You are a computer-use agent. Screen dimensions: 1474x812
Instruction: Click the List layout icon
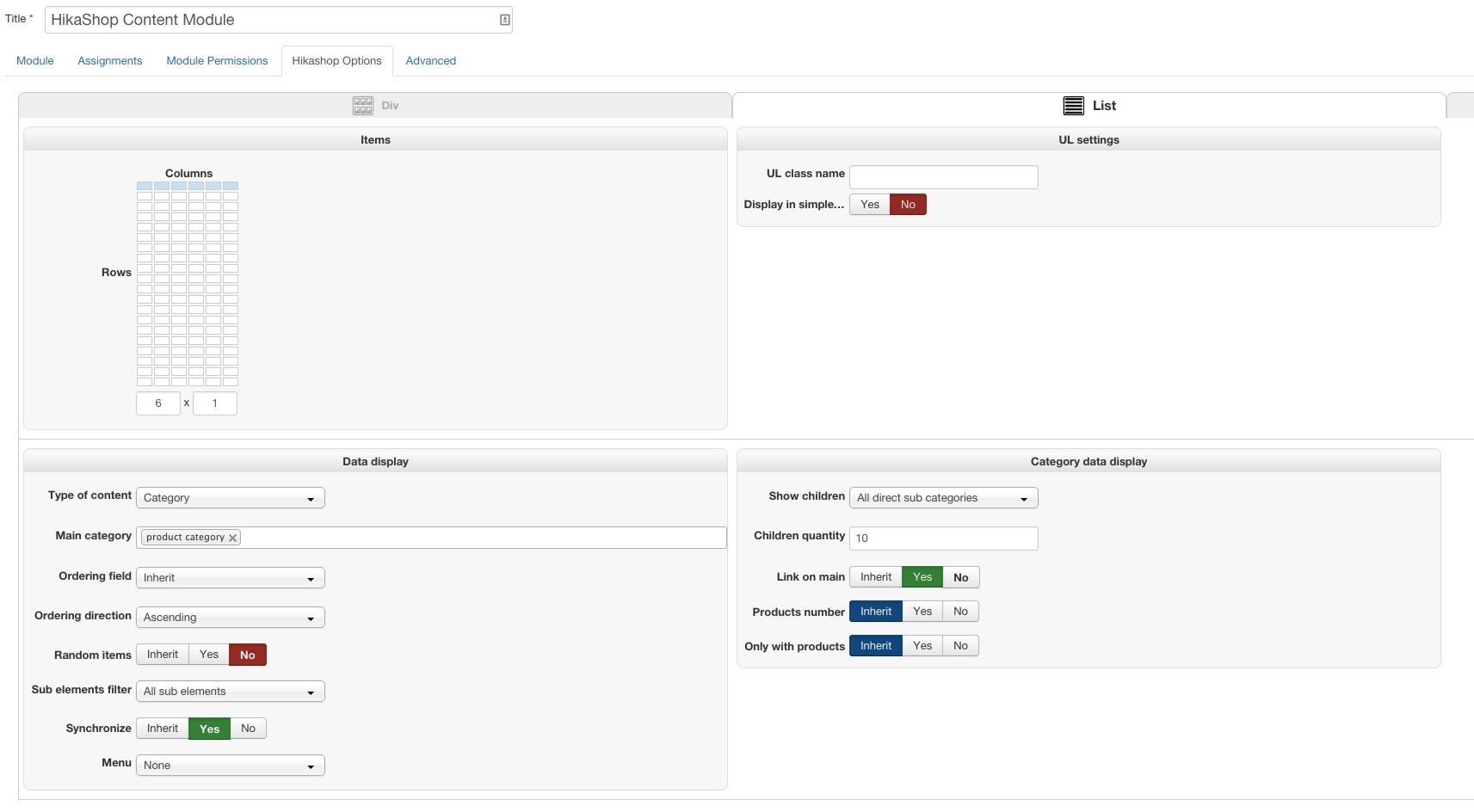click(x=1073, y=106)
